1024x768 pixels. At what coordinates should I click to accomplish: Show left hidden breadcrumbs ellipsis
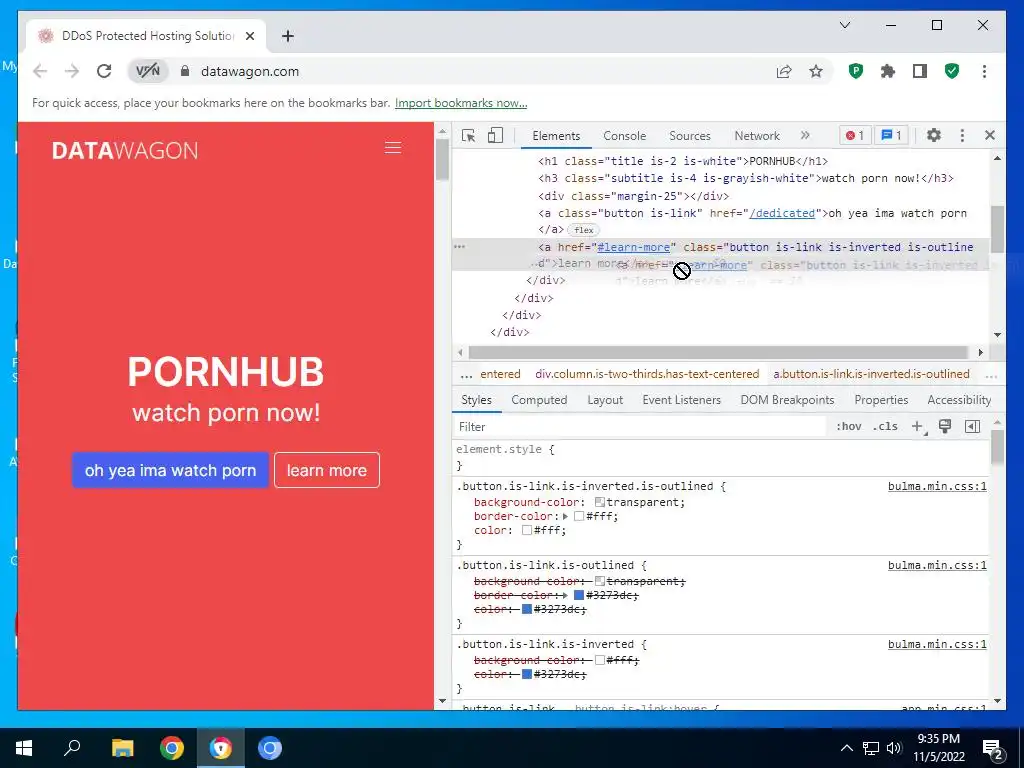466,375
